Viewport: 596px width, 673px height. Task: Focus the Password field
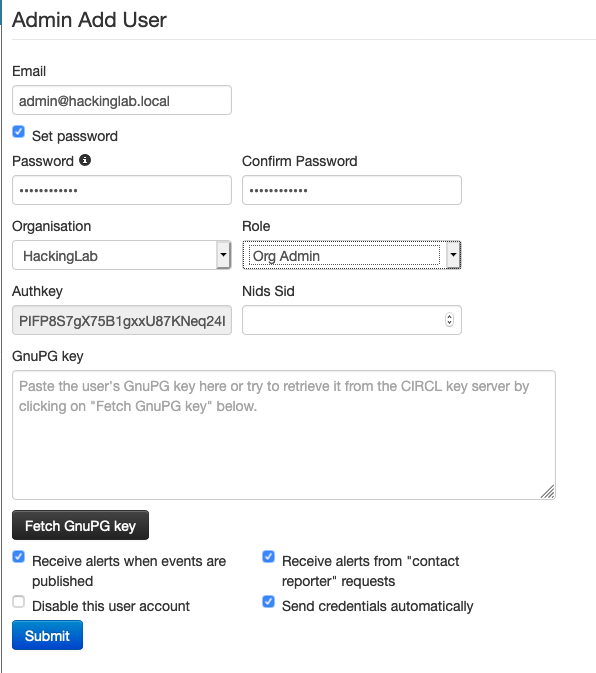pyautogui.click(x=122, y=190)
